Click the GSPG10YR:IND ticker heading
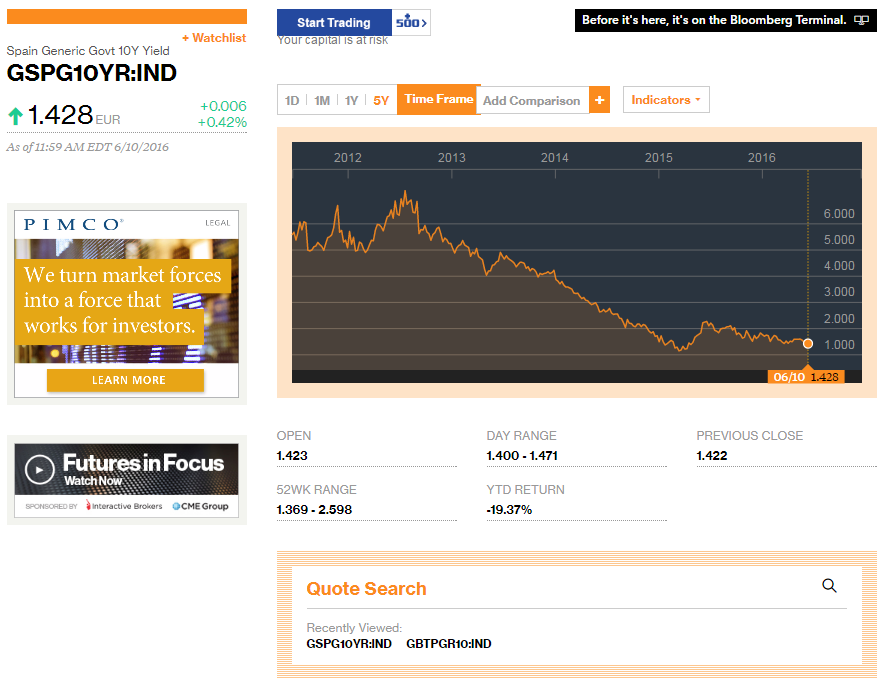The height and width of the screenshot is (686, 883). pyautogui.click(x=92, y=73)
